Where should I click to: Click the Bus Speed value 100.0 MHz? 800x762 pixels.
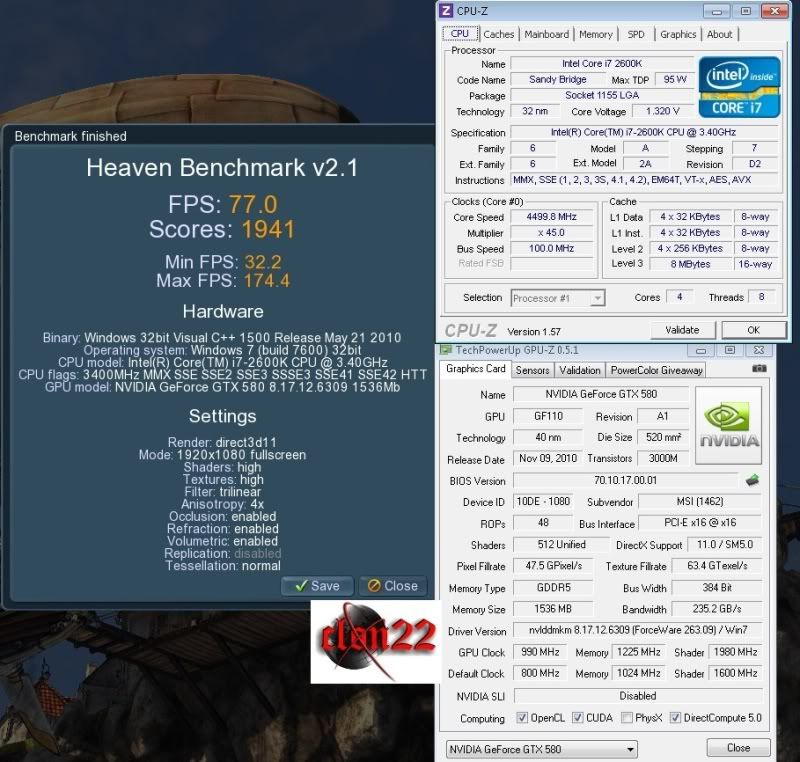tap(552, 248)
